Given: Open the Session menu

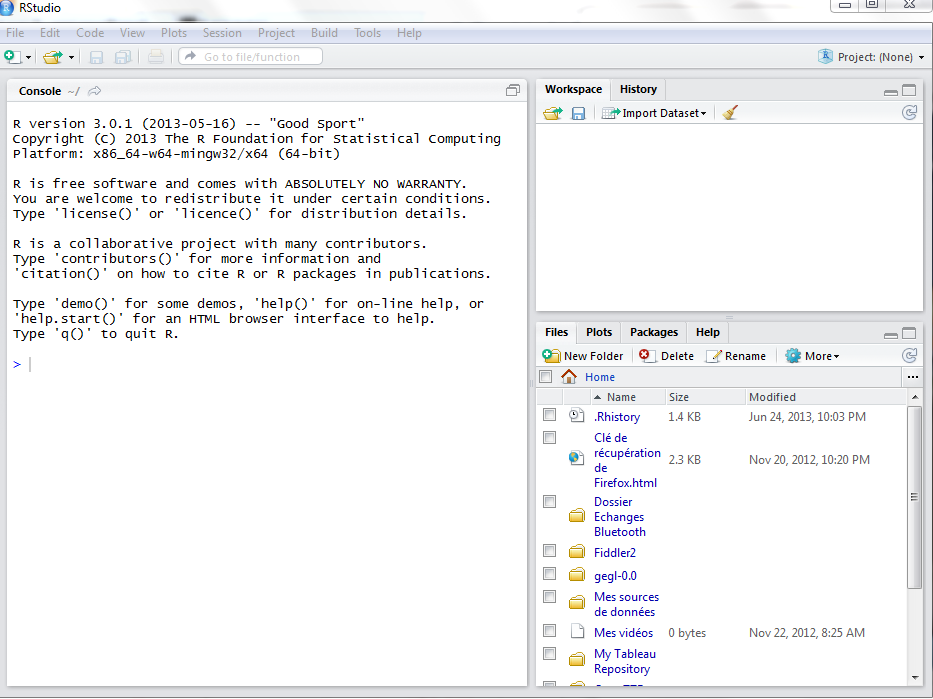Looking at the screenshot, I should tap(222, 33).
